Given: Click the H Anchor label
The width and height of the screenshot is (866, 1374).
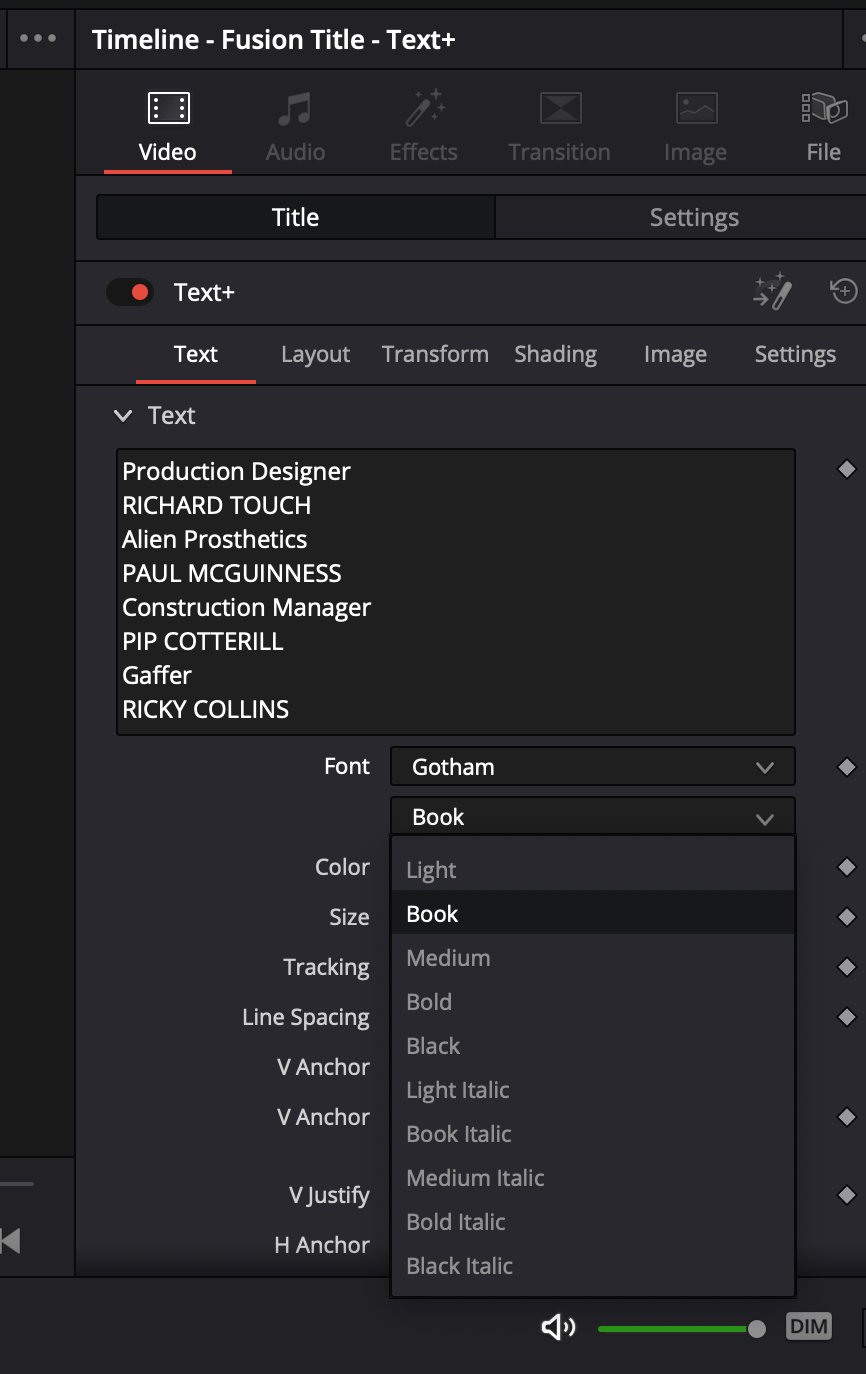Looking at the screenshot, I should (x=322, y=1245).
